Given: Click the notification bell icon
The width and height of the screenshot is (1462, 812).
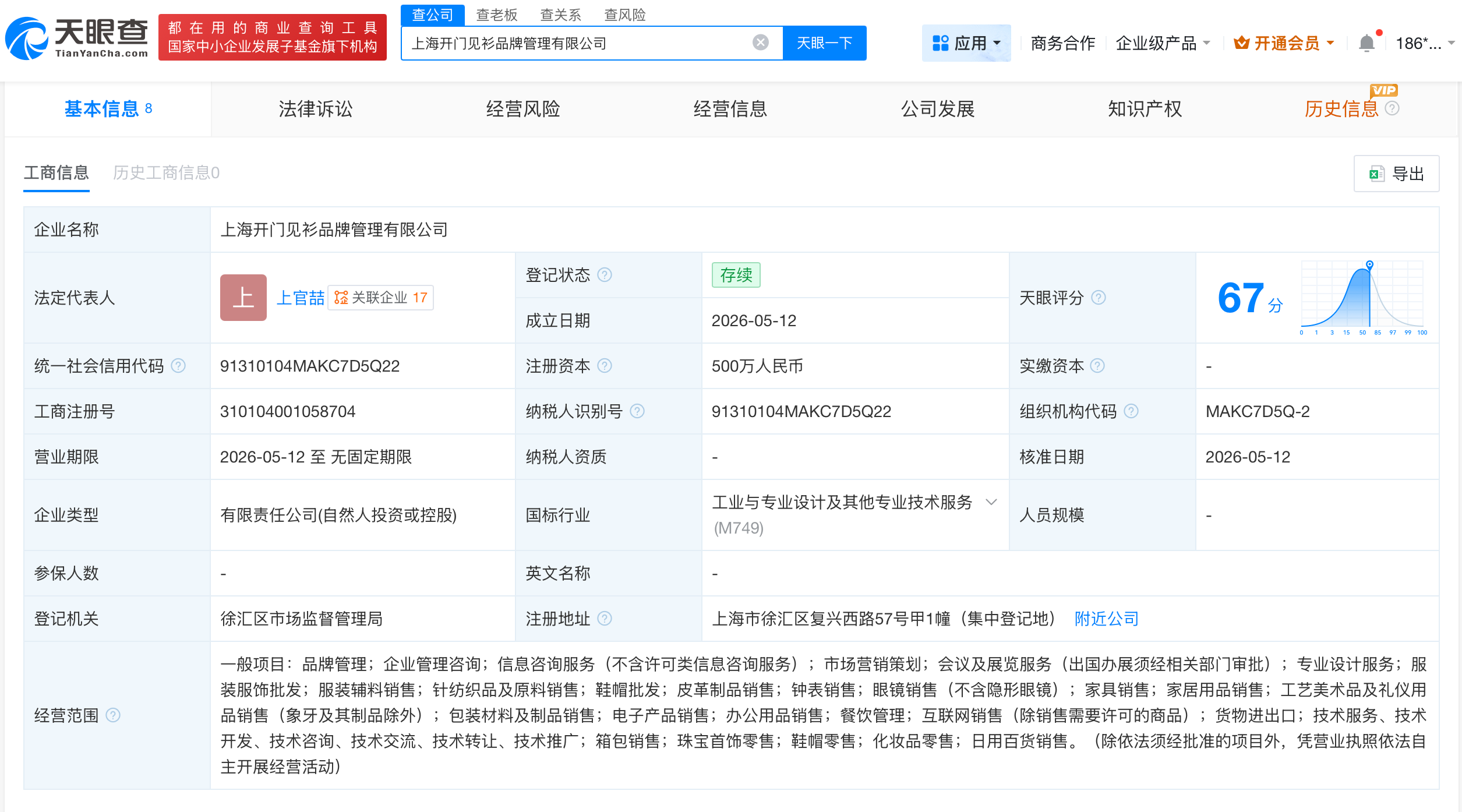Looking at the screenshot, I should 1366,43.
